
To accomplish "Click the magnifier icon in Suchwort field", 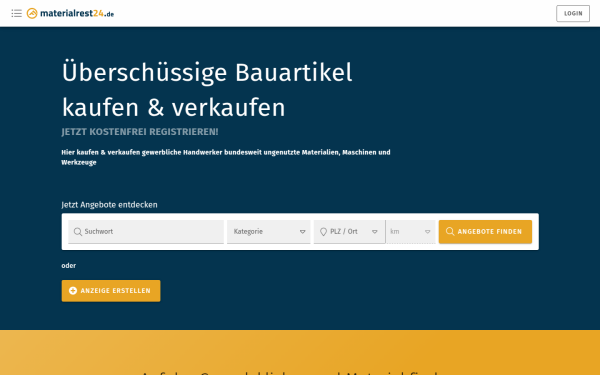I will pos(78,232).
